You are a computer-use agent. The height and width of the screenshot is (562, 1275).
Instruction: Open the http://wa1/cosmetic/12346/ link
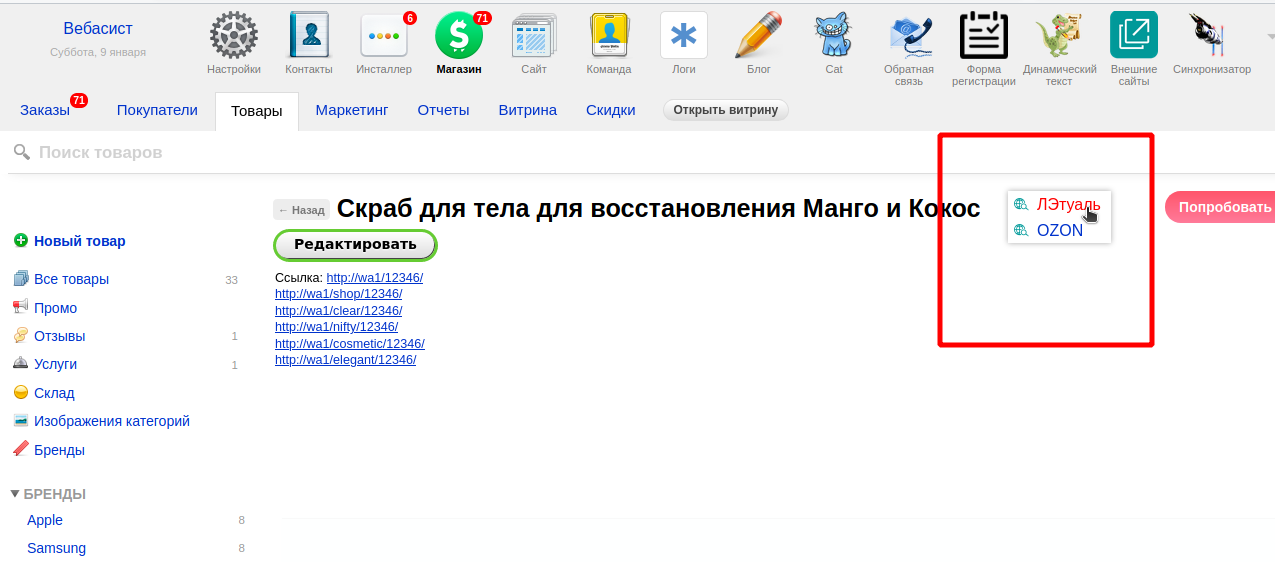[350, 344]
